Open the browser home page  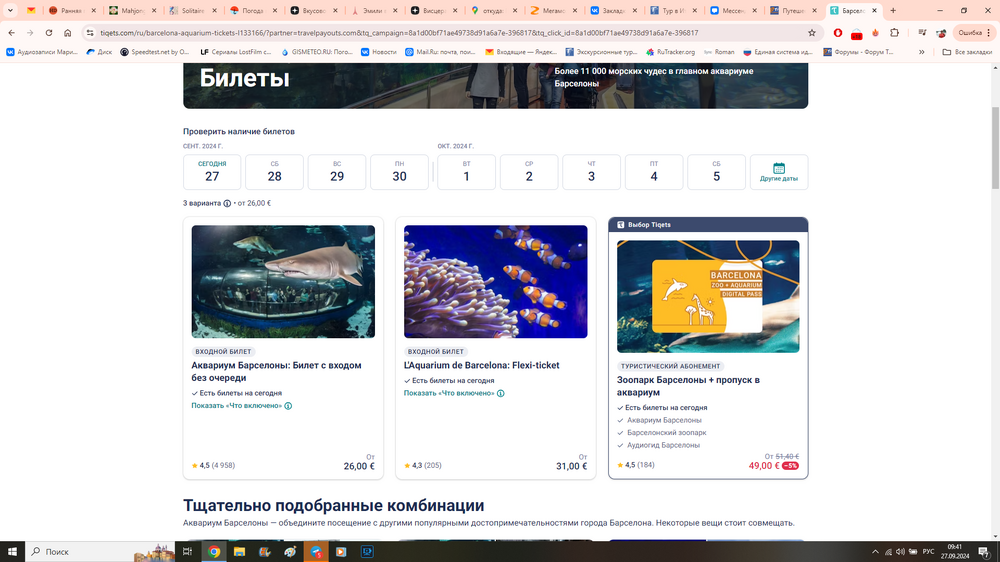68,33
